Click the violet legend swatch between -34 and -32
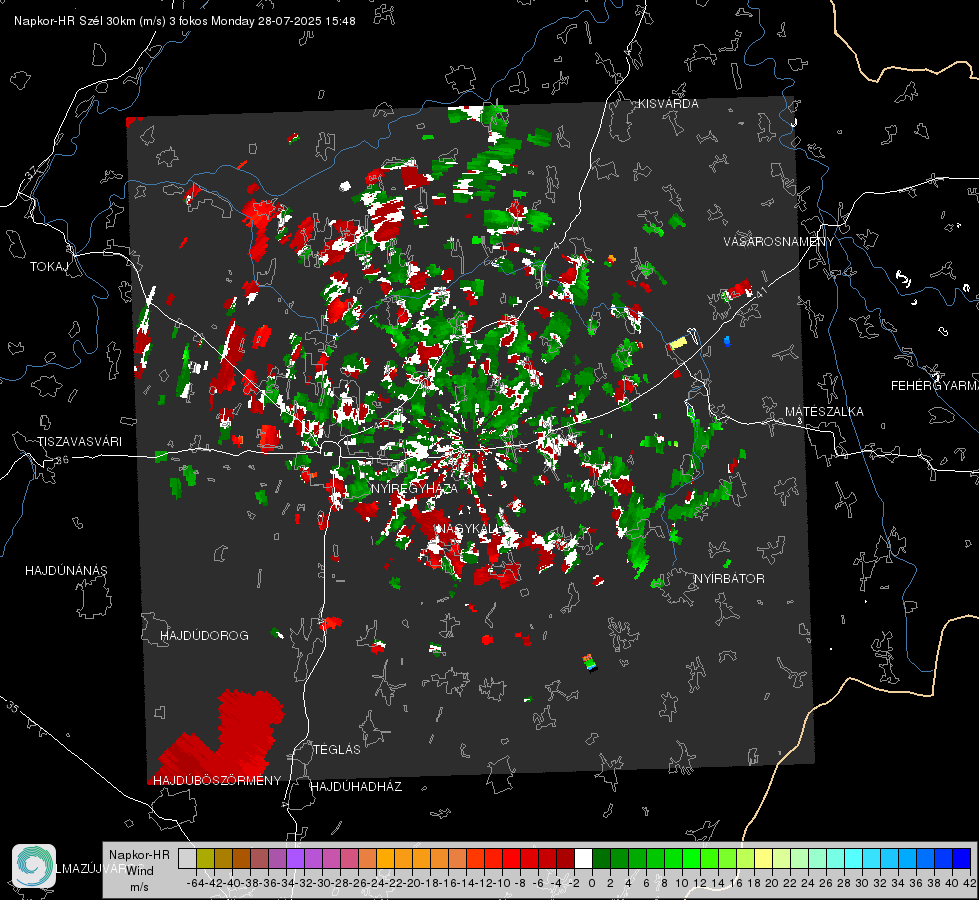 click(295, 858)
